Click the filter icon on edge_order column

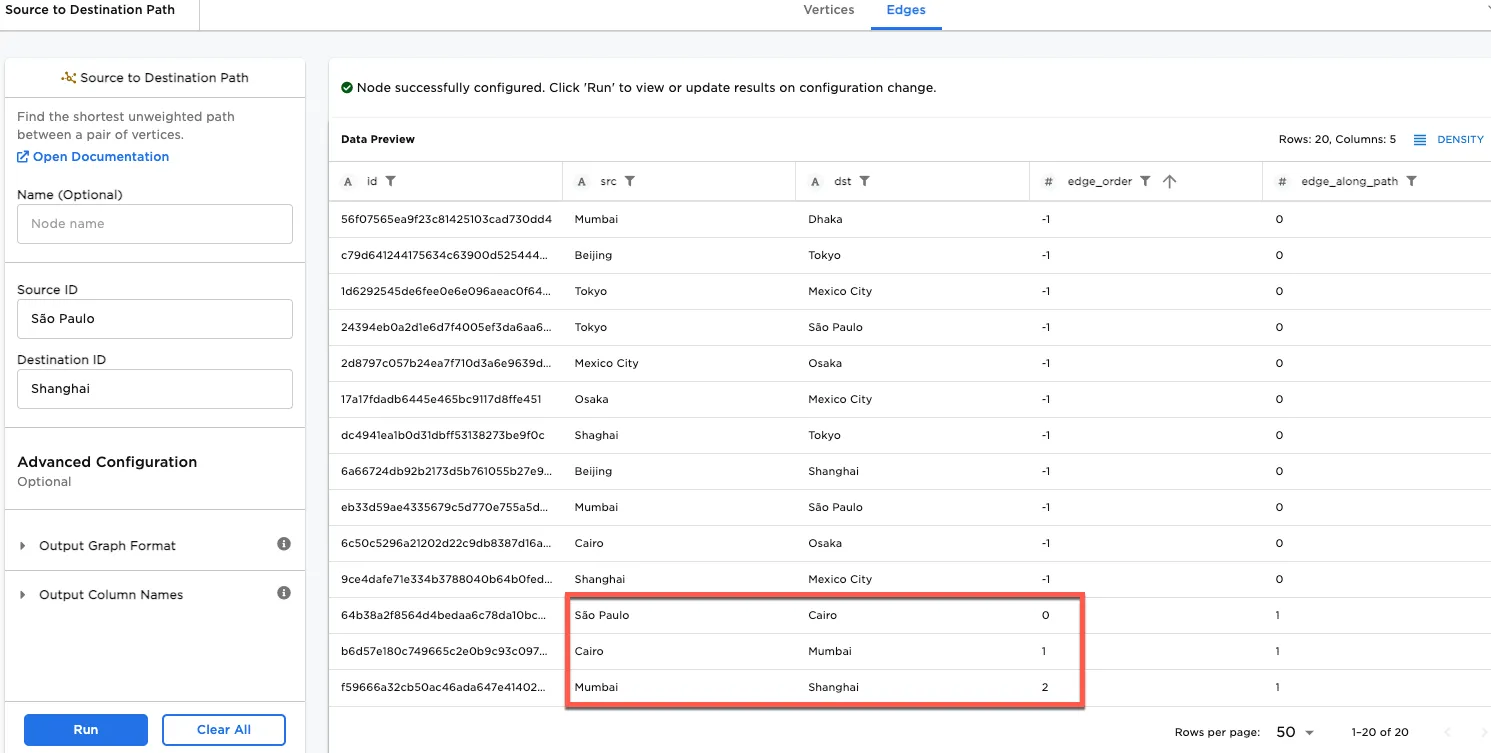(1145, 182)
